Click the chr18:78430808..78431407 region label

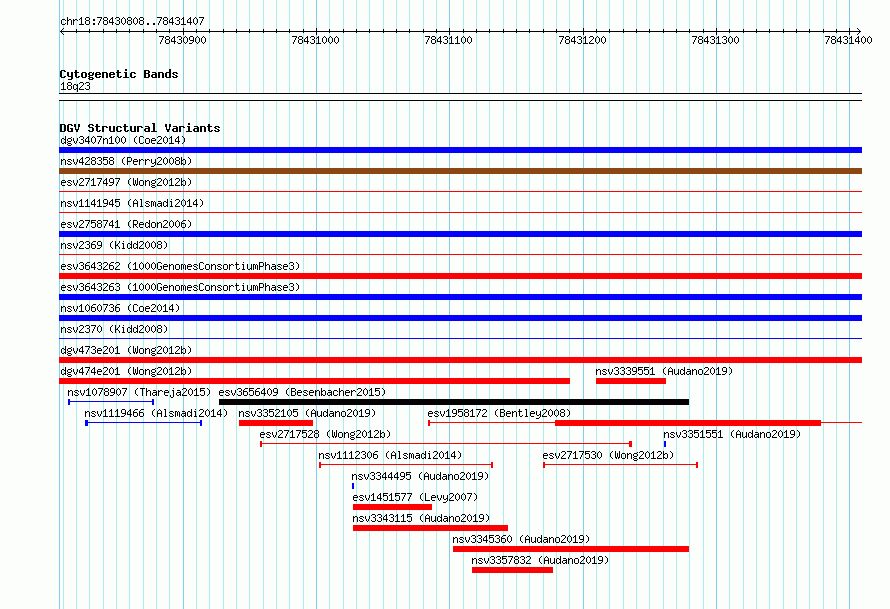132,21
